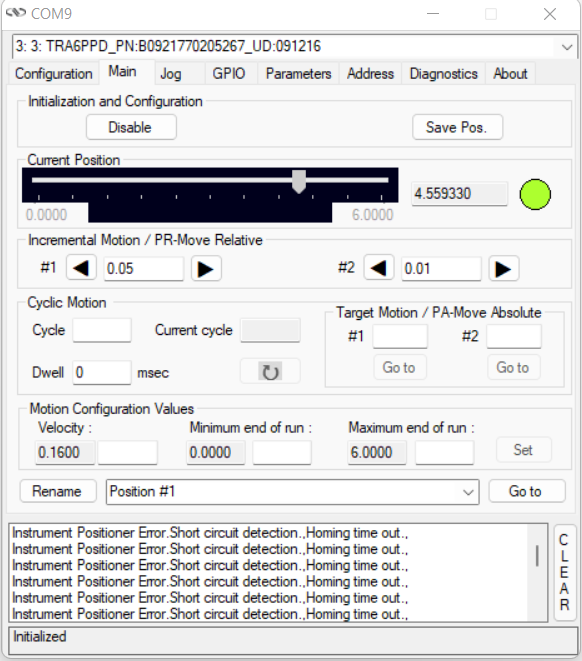This screenshot has height=661, width=582.
Task: Expand the TRA6PPD device selection dropdown
Action: 566,47
